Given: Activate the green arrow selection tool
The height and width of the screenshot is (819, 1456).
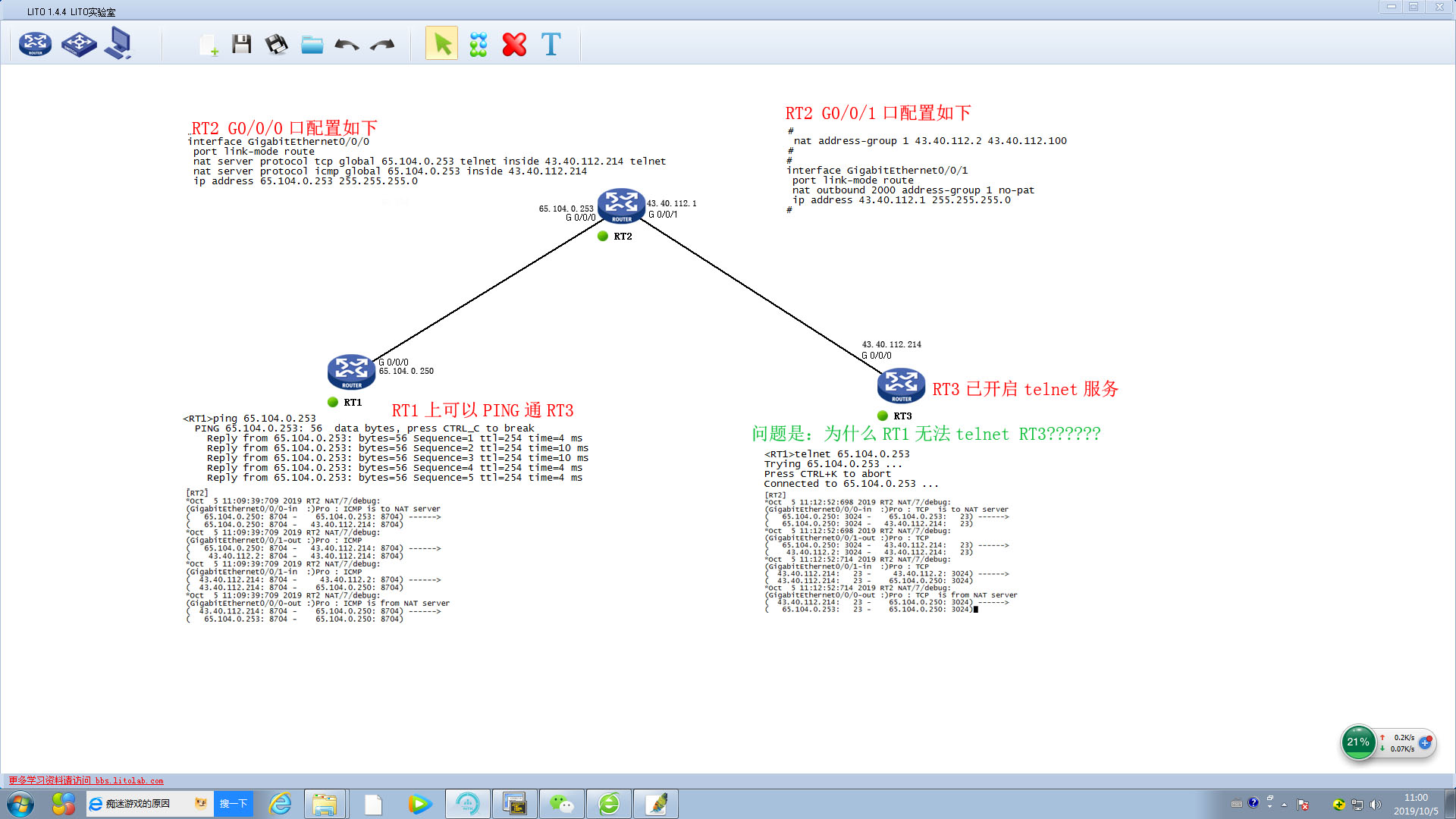Looking at the screenshot, I should click(x=442, y=44).
